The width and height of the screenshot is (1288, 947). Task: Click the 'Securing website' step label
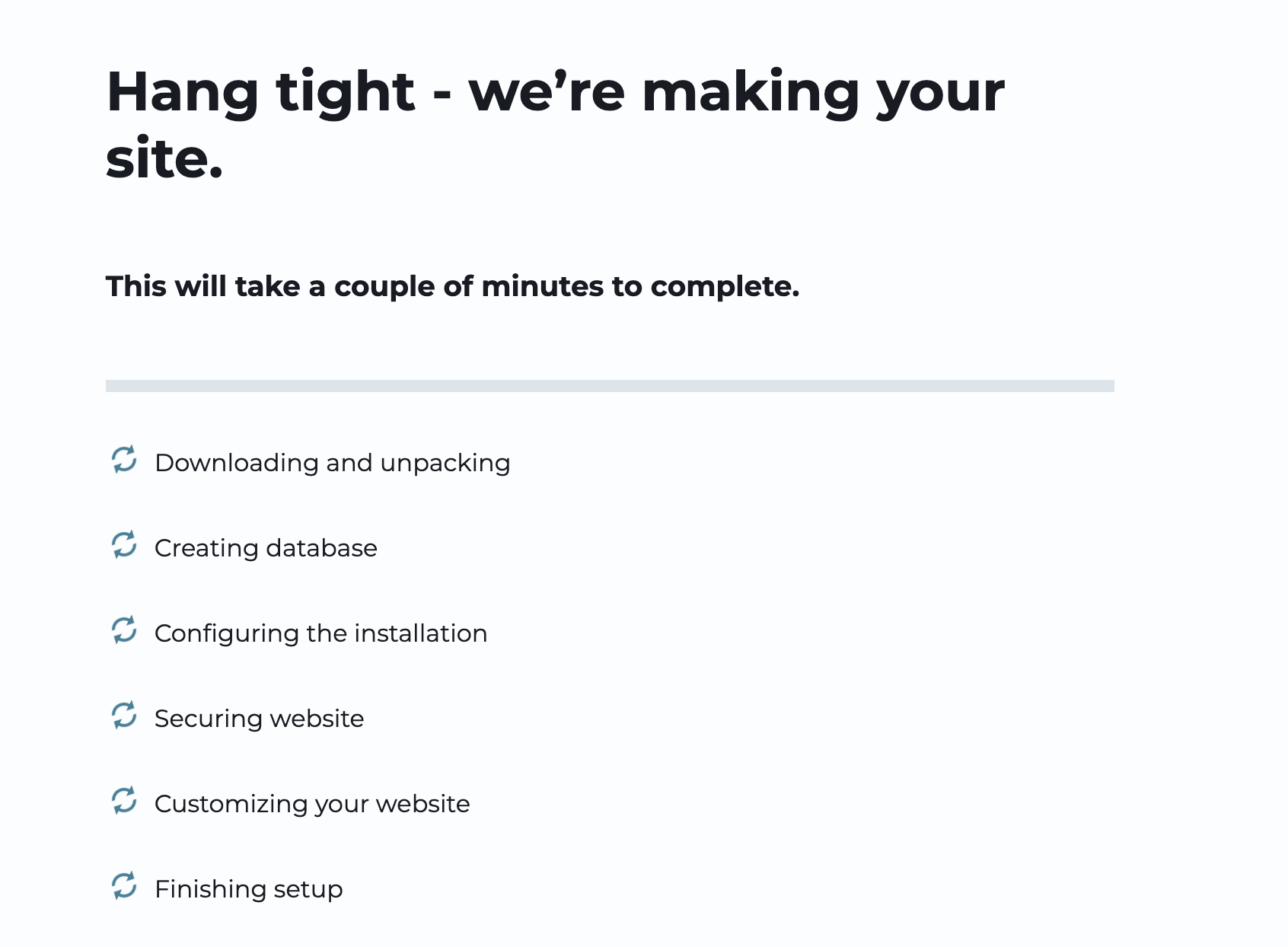pos(259,719)
